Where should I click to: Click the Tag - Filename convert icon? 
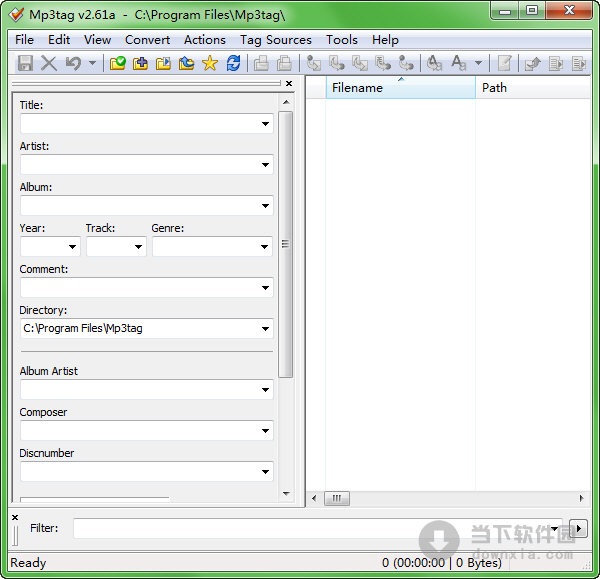314,63
